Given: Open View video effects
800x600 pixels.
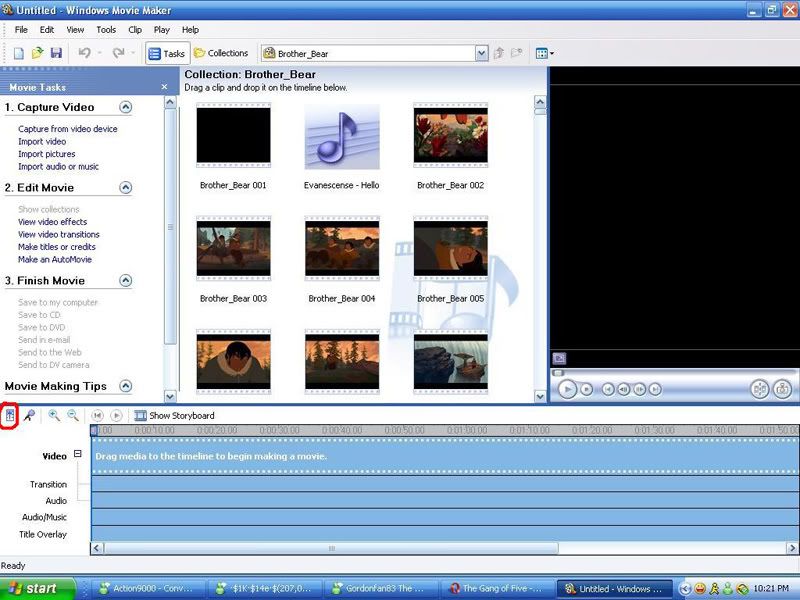Looking at the screenshot, I should pyautogui.click(x=53, y=222).
